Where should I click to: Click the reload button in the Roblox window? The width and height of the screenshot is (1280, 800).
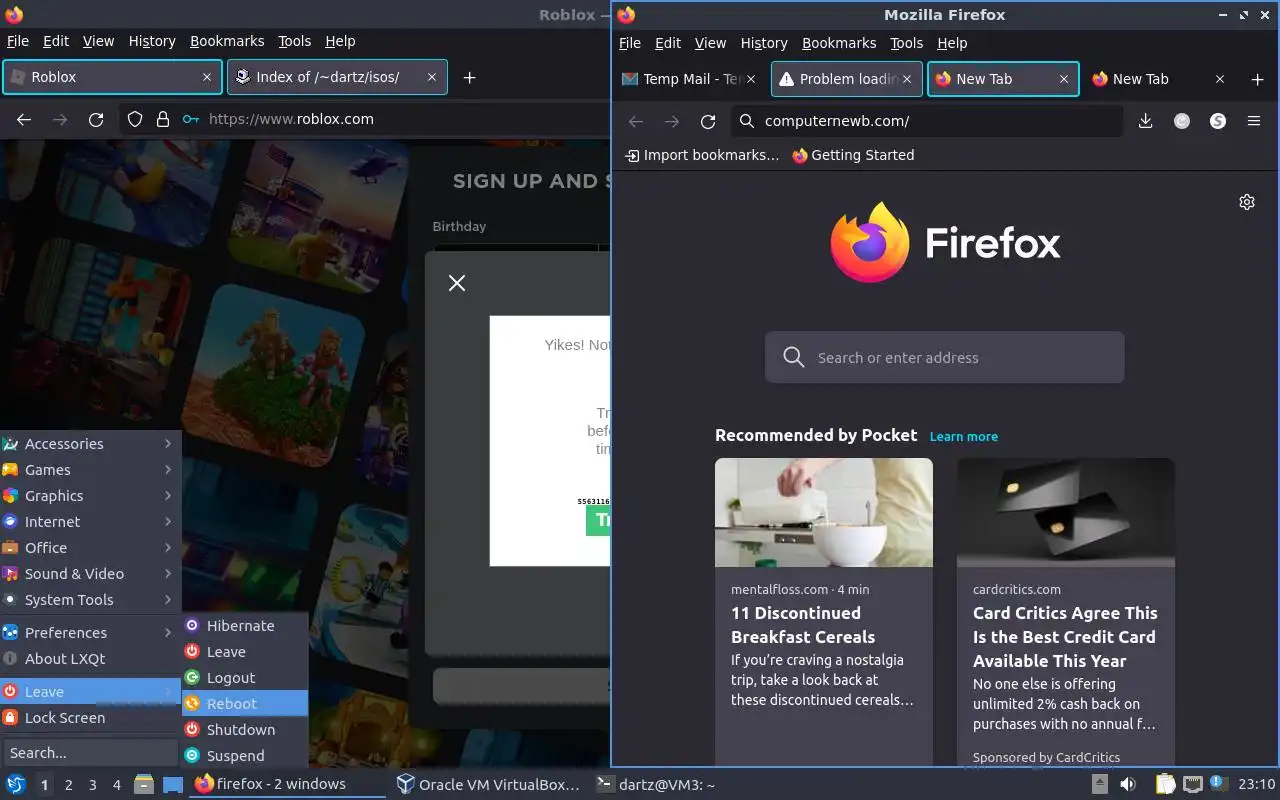click(96, 119)
